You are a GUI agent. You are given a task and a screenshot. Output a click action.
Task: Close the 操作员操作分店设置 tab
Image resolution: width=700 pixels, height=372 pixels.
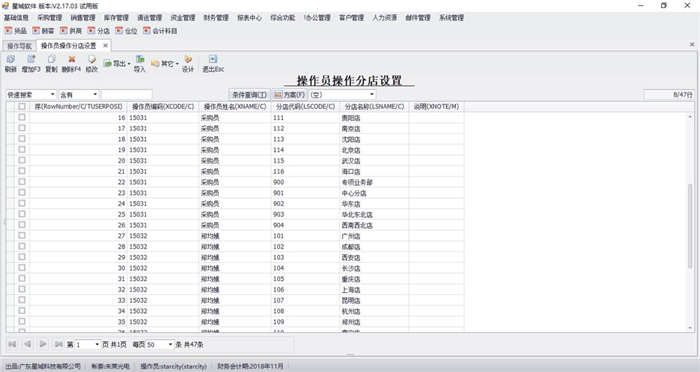pos(105,46)
